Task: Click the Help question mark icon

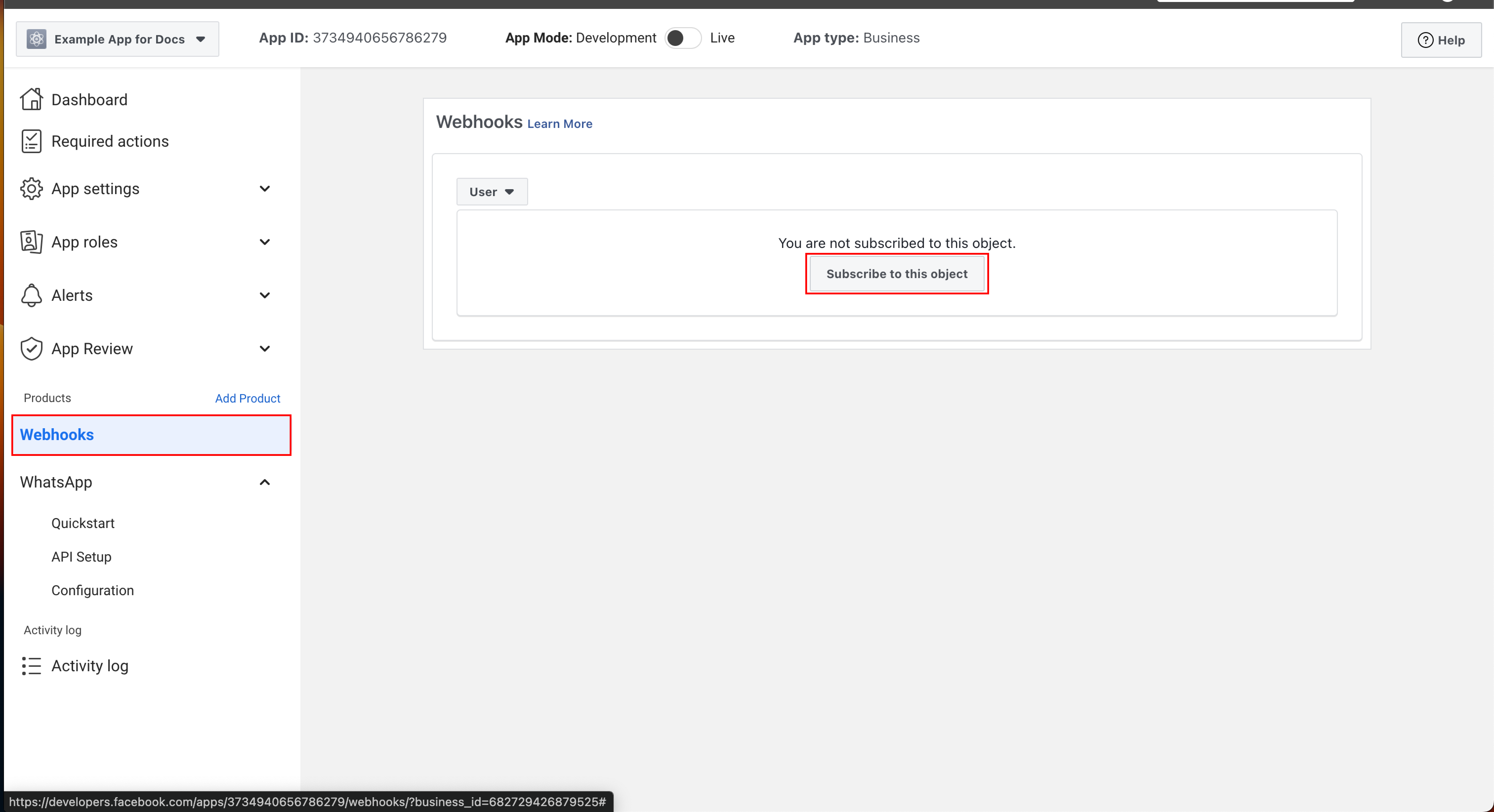Action: [1425, 40]
